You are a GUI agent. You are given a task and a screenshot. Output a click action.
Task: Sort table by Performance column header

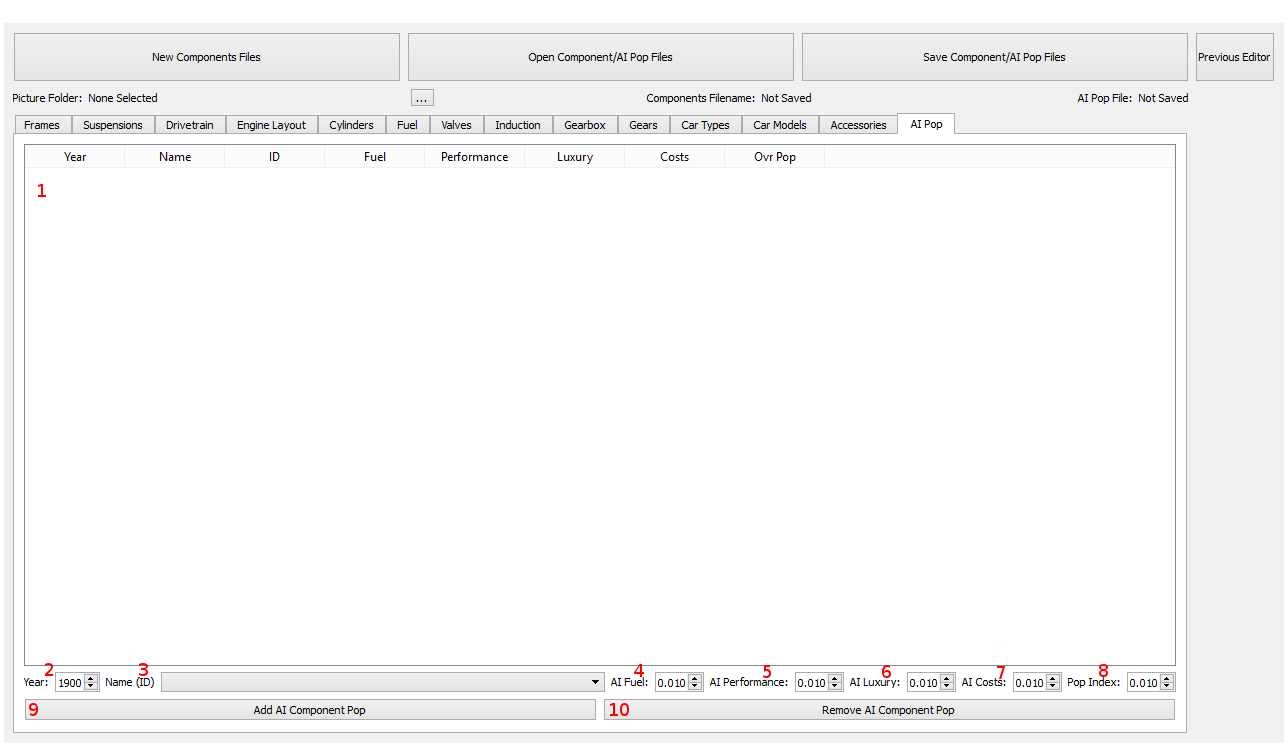(474, 157)
